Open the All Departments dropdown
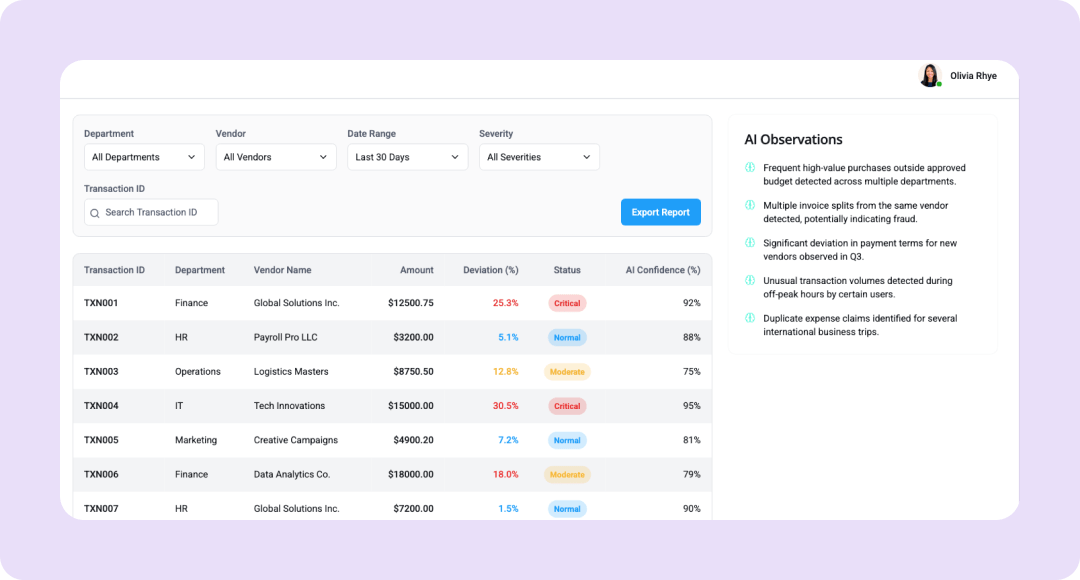This screenshot has height=580, width=1080. click(x=144, y=157)
